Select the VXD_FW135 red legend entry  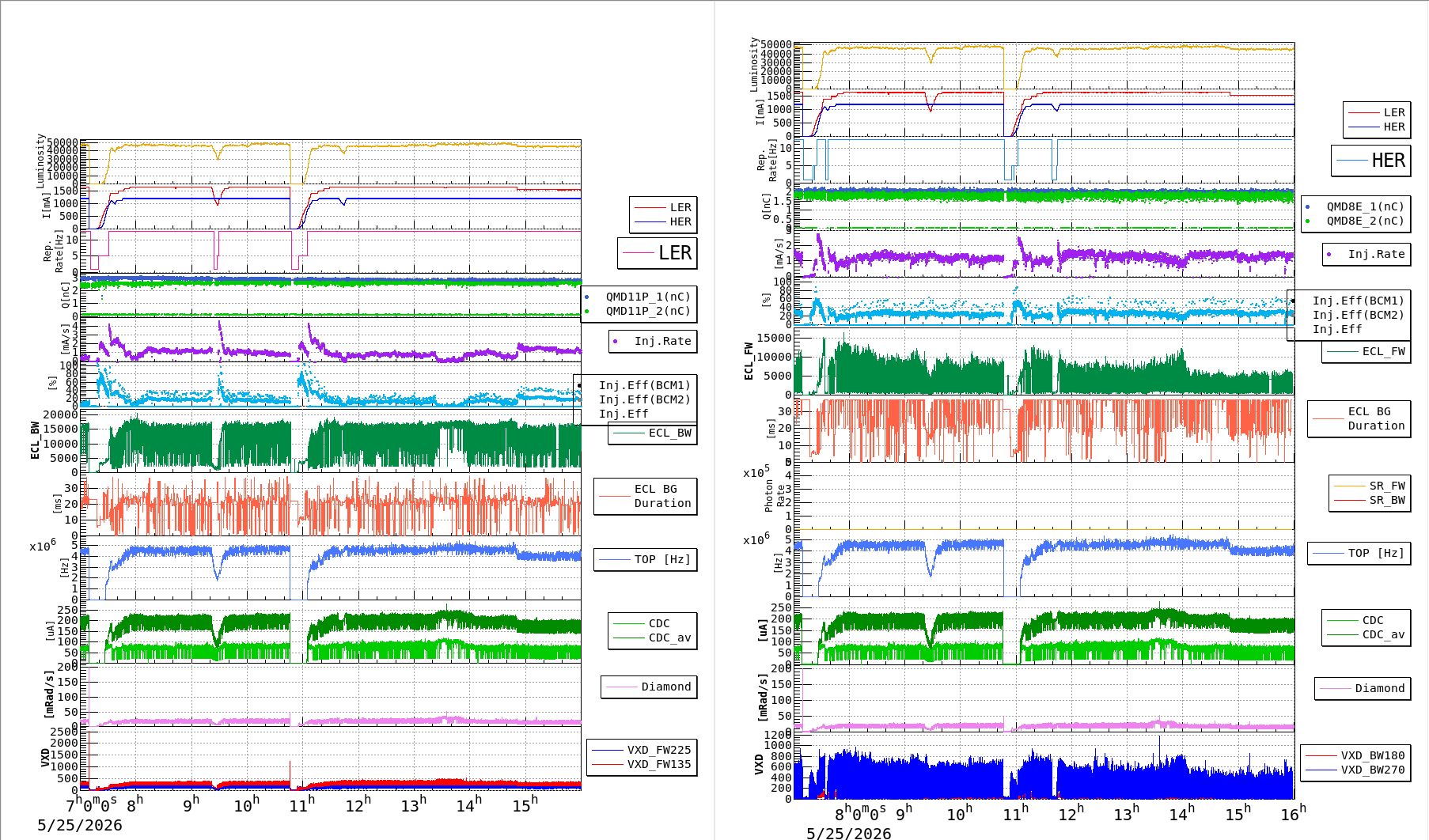[x=642, y=764]
